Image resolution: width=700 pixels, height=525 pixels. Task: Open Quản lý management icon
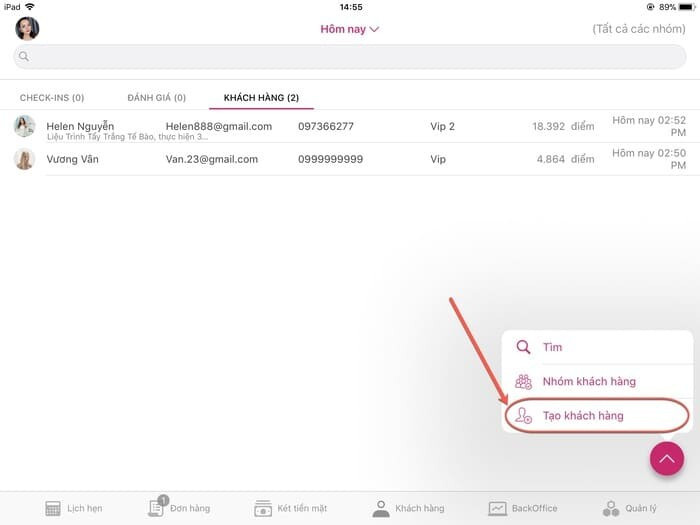611,508
